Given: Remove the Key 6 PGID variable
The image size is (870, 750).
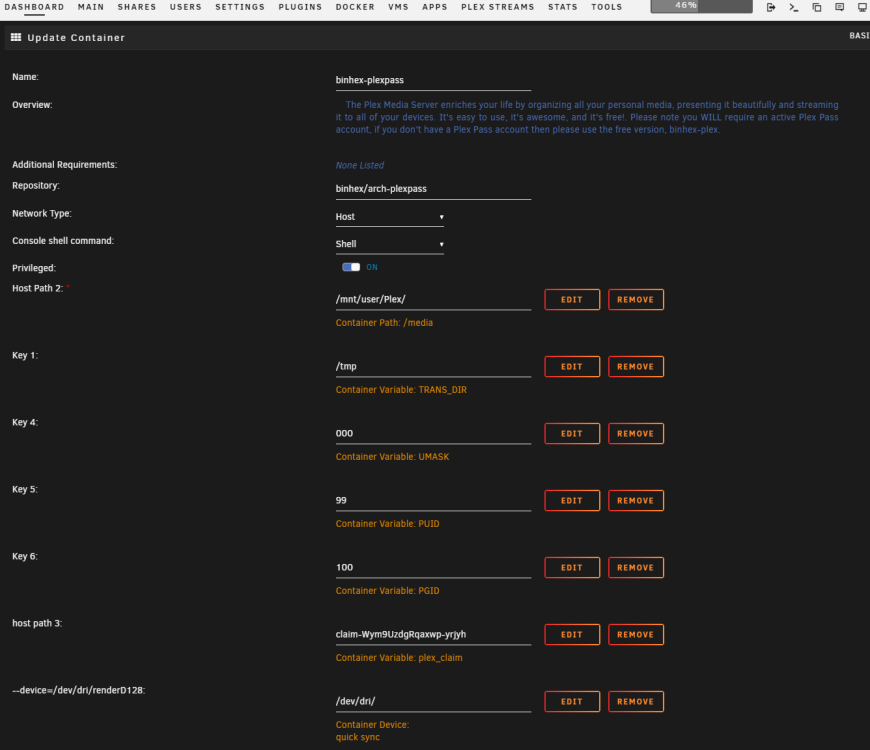Looking at the screenshot, I should (636, 567).
